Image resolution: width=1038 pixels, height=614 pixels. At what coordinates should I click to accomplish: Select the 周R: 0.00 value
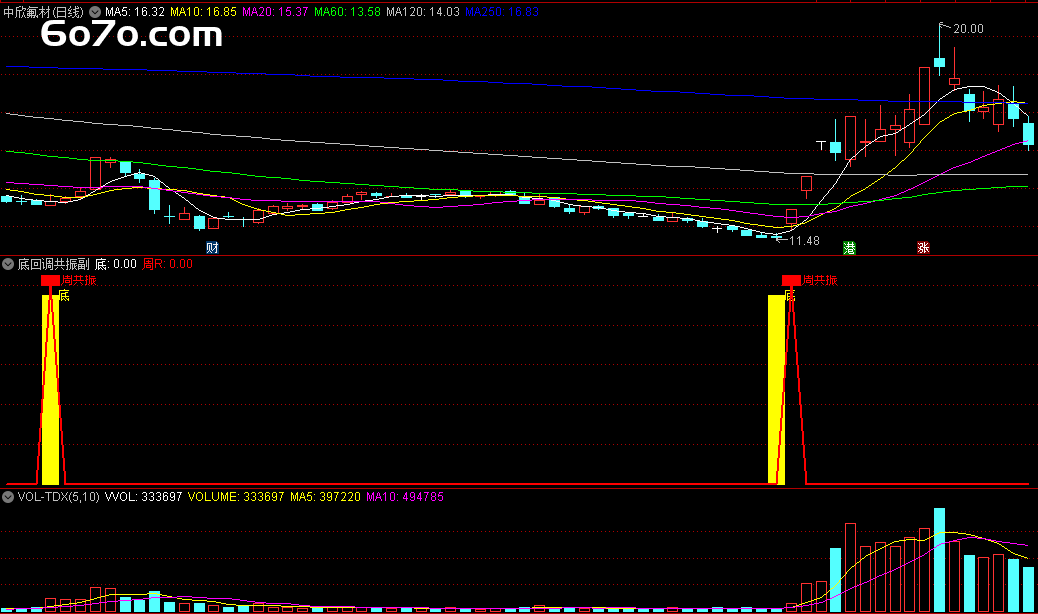click(x=167, y=264)
